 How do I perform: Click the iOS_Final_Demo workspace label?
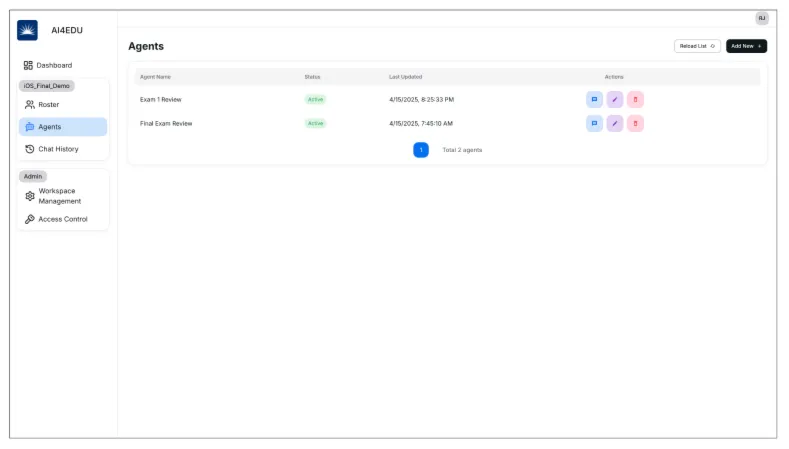click(47, 86)
